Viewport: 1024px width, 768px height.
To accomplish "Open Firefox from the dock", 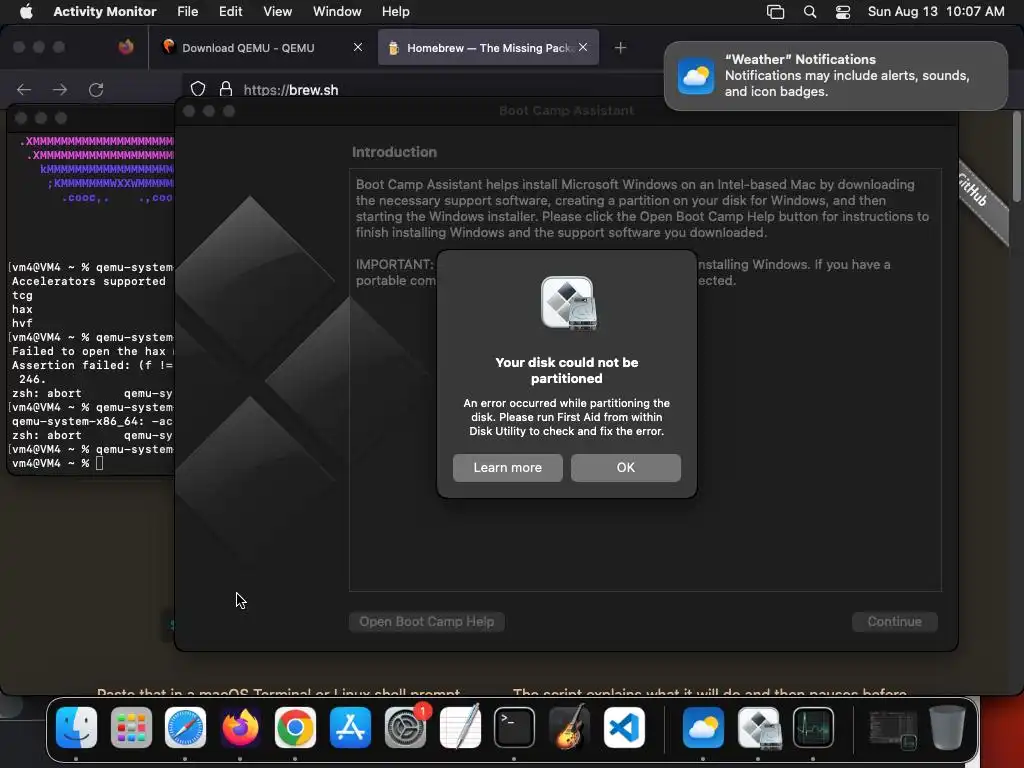I will pyautogui.click(x=240, y=727).
